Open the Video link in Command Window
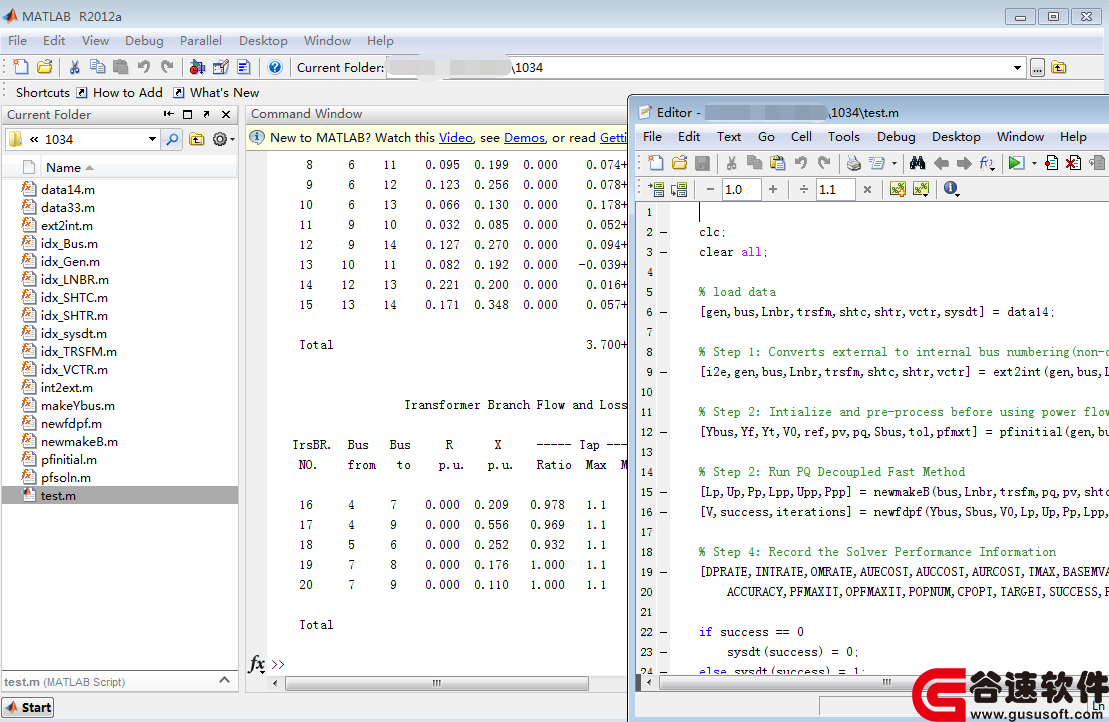This screenshot has height=722, width=1109. (455, 138)
